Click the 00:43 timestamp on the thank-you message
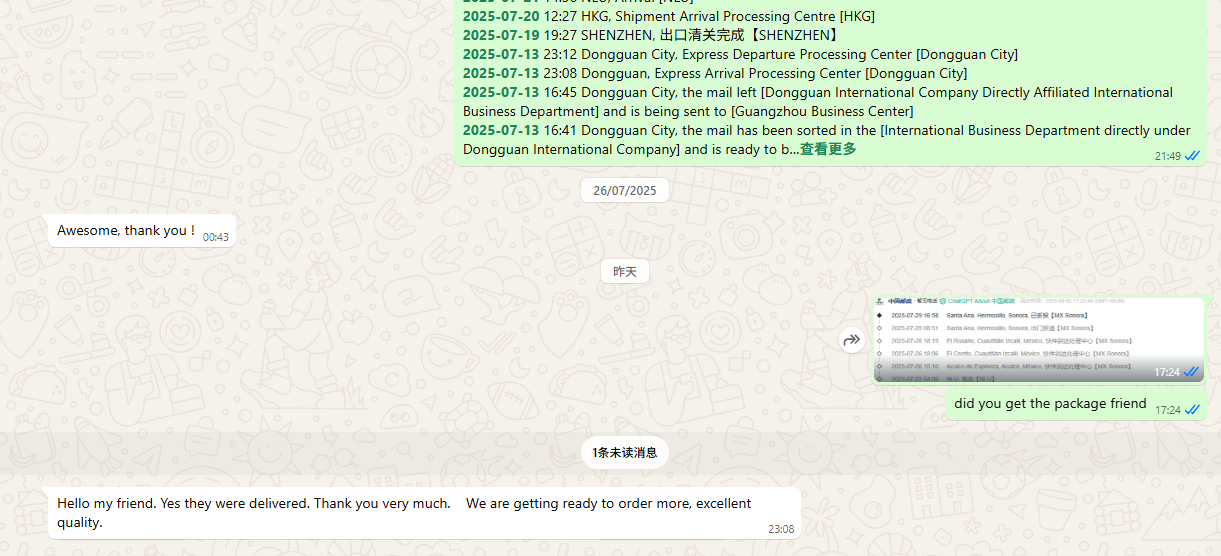The image size is (1221, 556). tap(215, 237)
